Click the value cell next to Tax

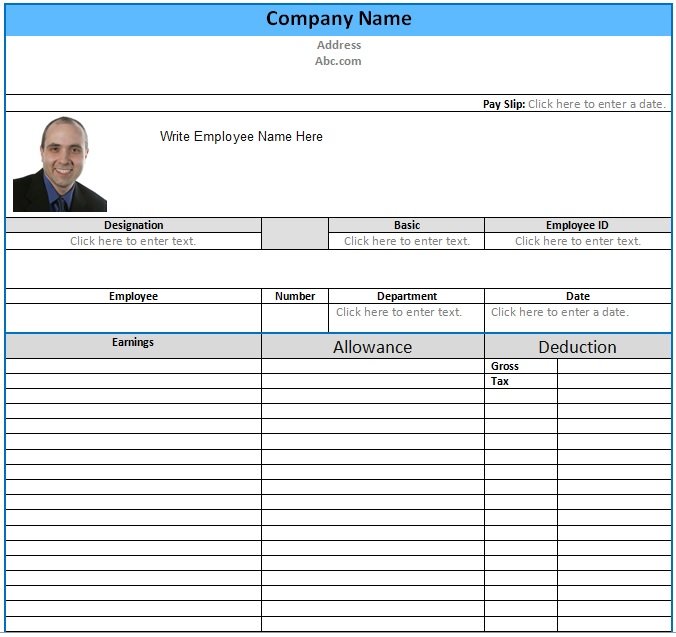[x=614, y=381]
